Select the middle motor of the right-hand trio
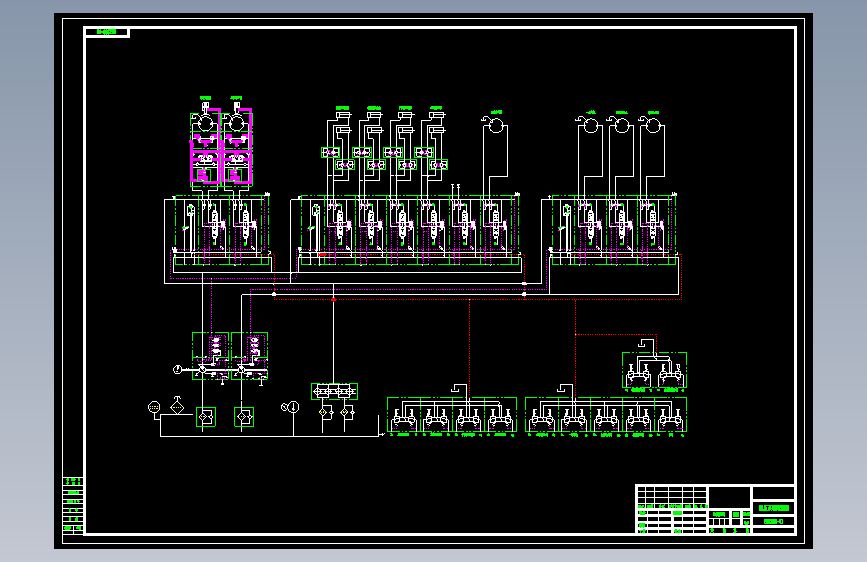Screen dimensions: 867x562 (621, 126)
